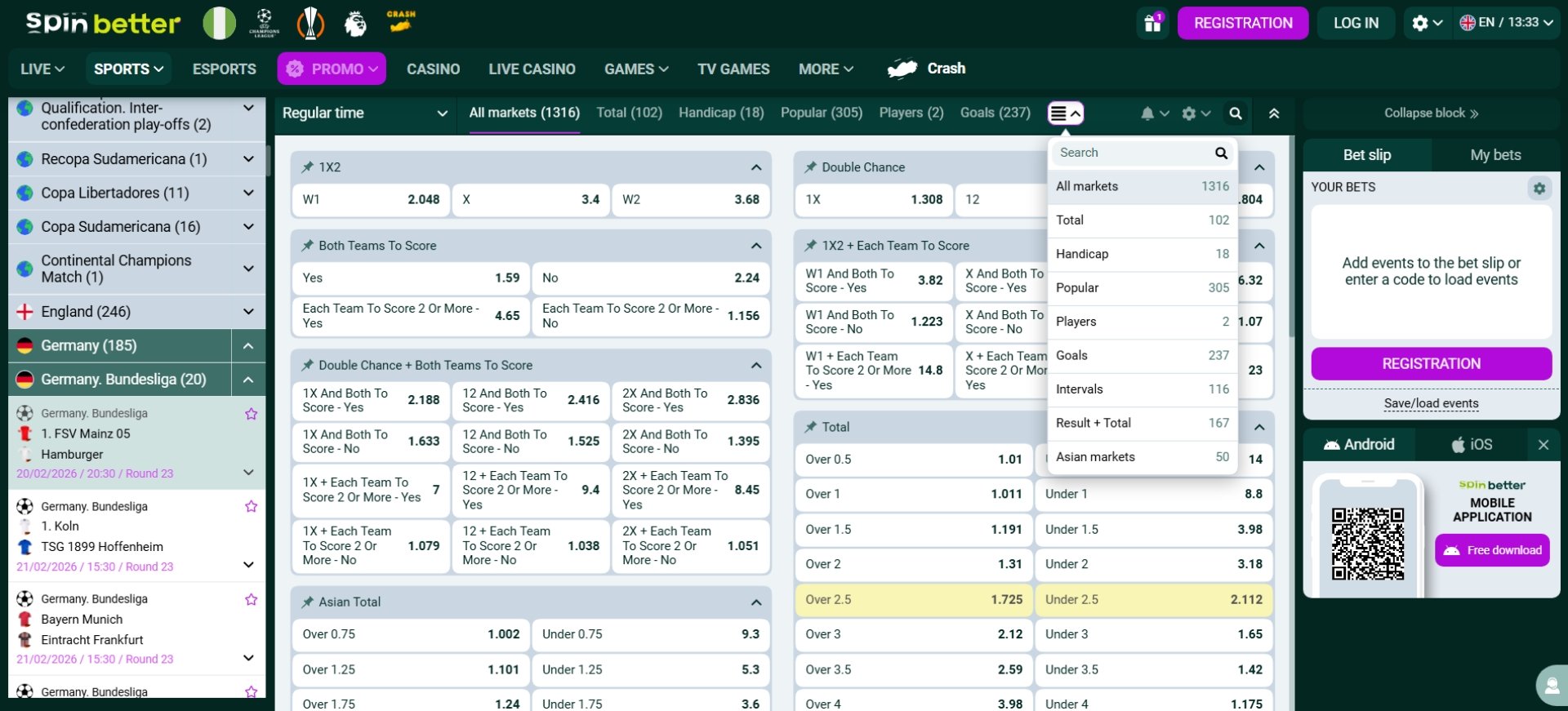
Task: Favorite the Bayern Munich vs Frankfurt match
Action: [251, 599]
